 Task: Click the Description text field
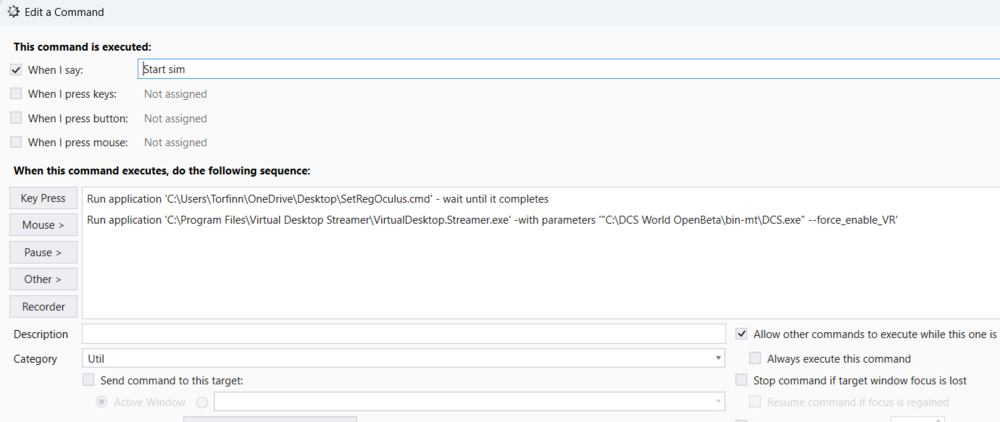click(x=404, y=334)
